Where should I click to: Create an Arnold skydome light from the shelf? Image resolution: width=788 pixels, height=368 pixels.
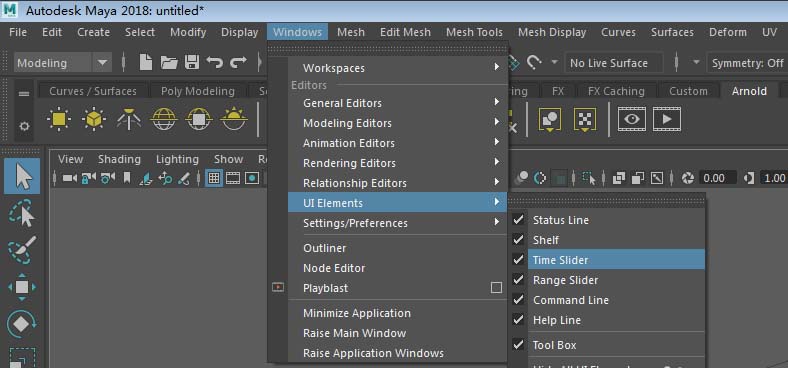click(164, 119)
